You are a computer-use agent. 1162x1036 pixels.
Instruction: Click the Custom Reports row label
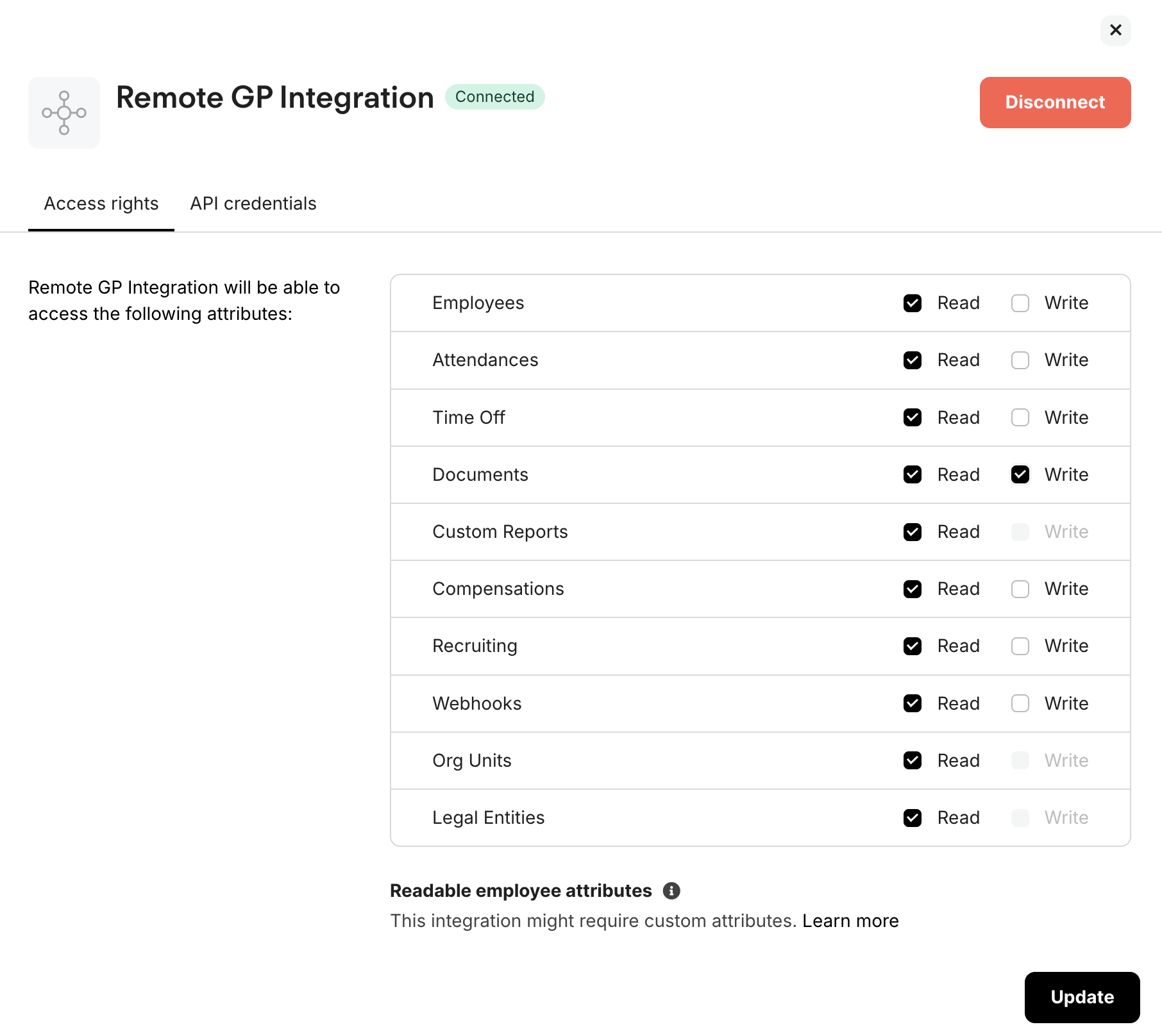coord(500,531)
